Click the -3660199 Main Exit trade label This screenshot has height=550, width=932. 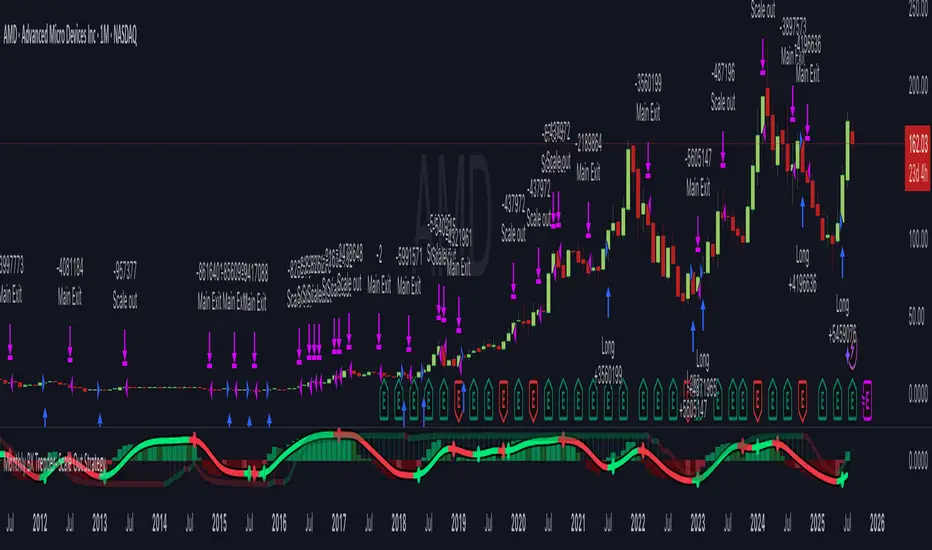(x=648, y=98)
